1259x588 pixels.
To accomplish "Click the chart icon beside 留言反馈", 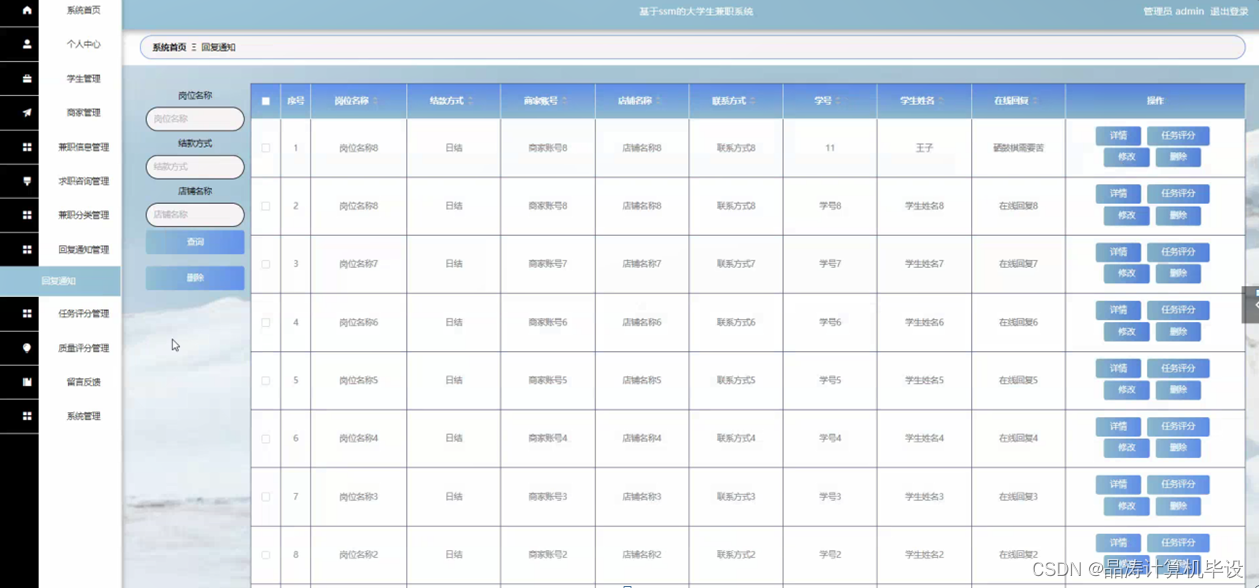I will coord(27,382).
